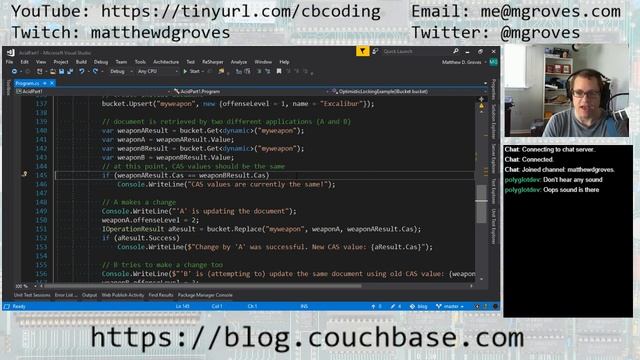This screenshot has height=360, width=640.
Task: Open the Any CPU platform dropdown
Action: point(158,71)
